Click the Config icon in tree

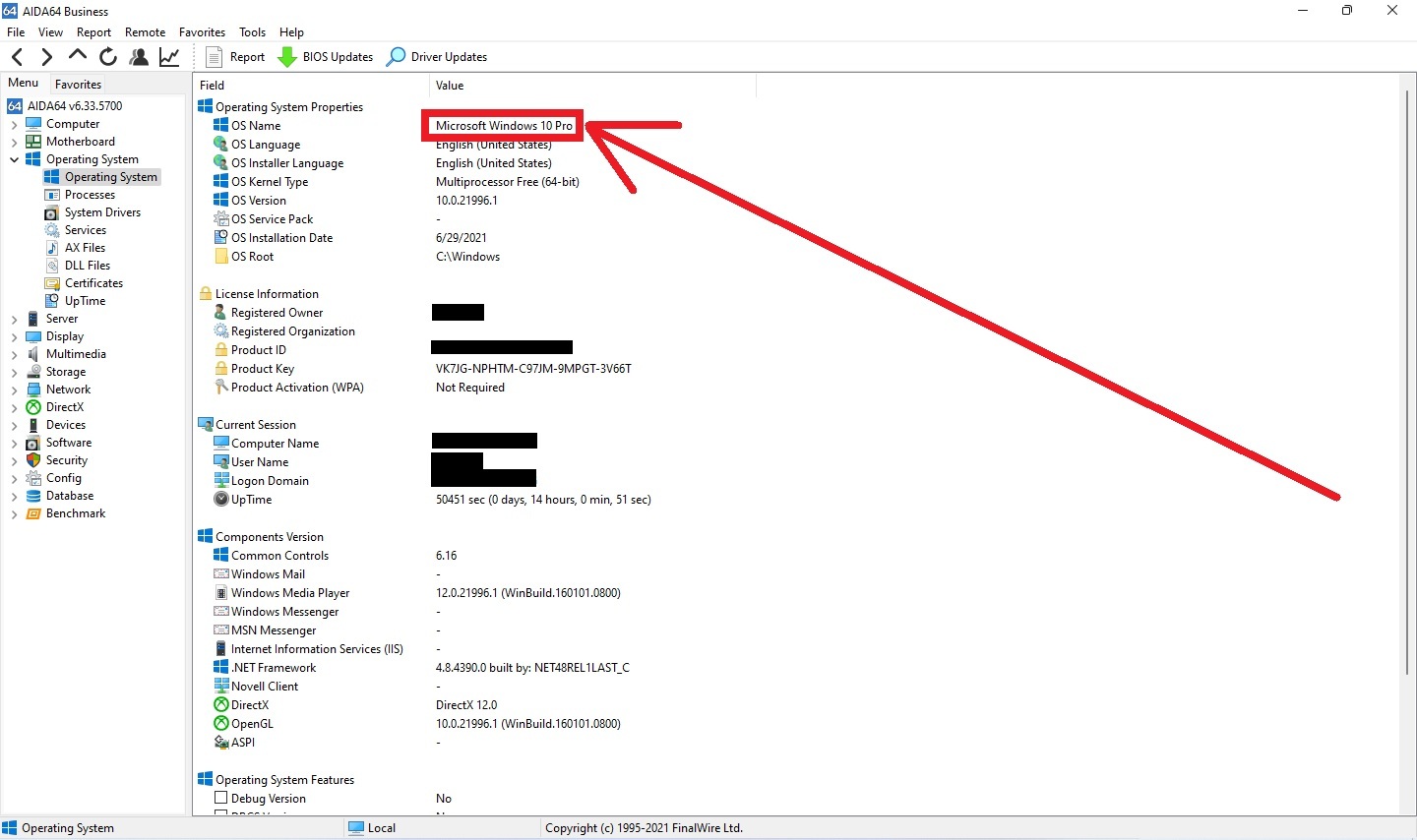pyautogui.click(x=33, y=478)
